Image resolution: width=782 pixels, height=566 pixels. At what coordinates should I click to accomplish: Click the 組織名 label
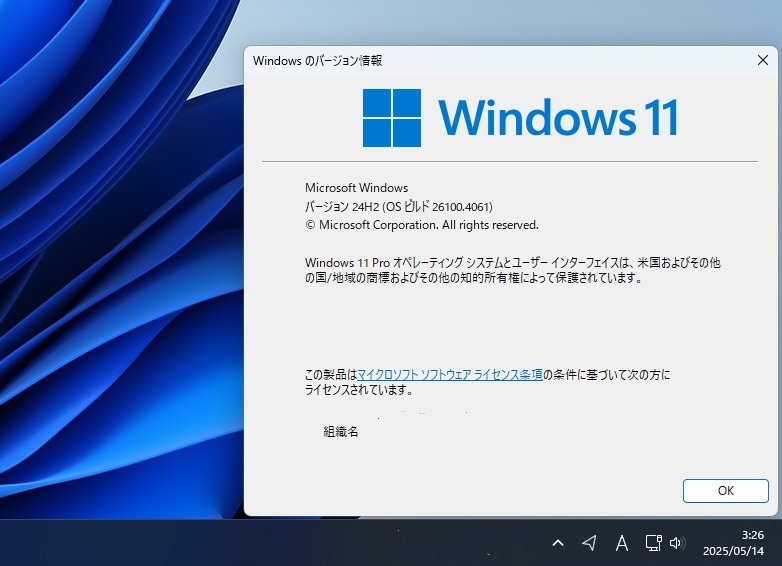click(341, 431)
